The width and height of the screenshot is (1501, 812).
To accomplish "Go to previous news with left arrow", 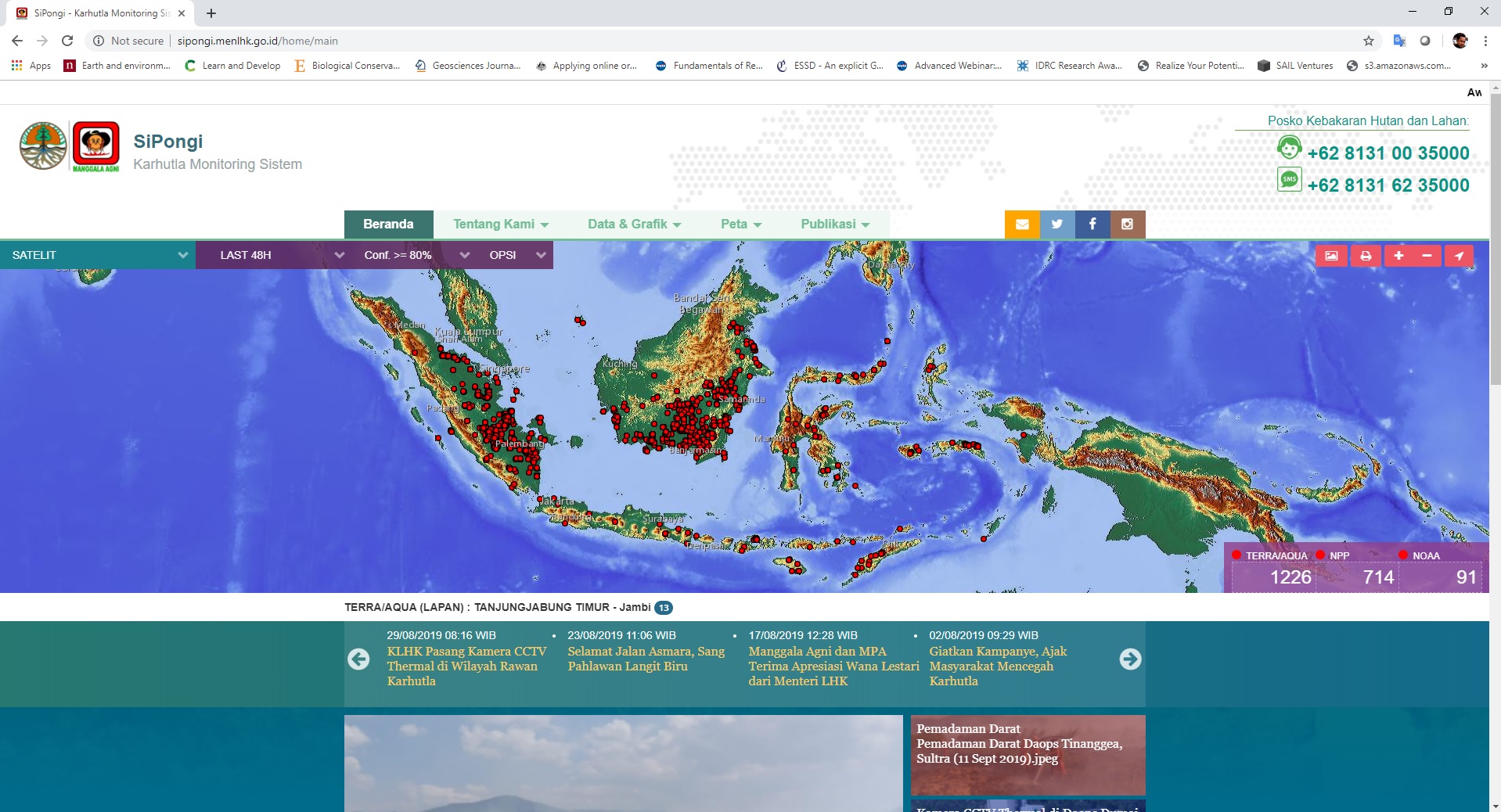I will click(358, 659).
